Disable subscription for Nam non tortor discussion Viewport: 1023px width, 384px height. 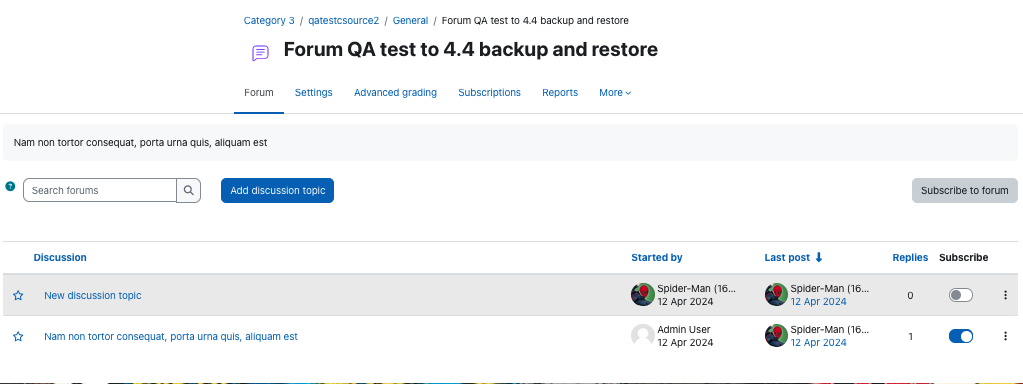960,336
